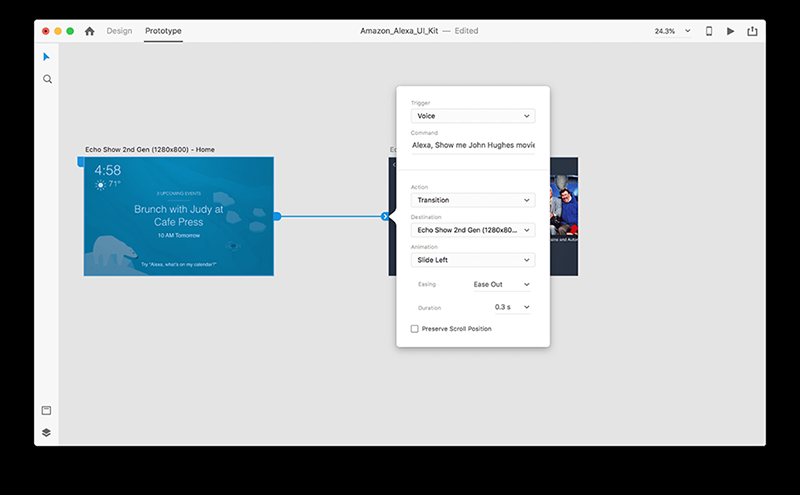Switch to the Prototype tab
This screenshot has height=495, width=800.
point(163,31)
